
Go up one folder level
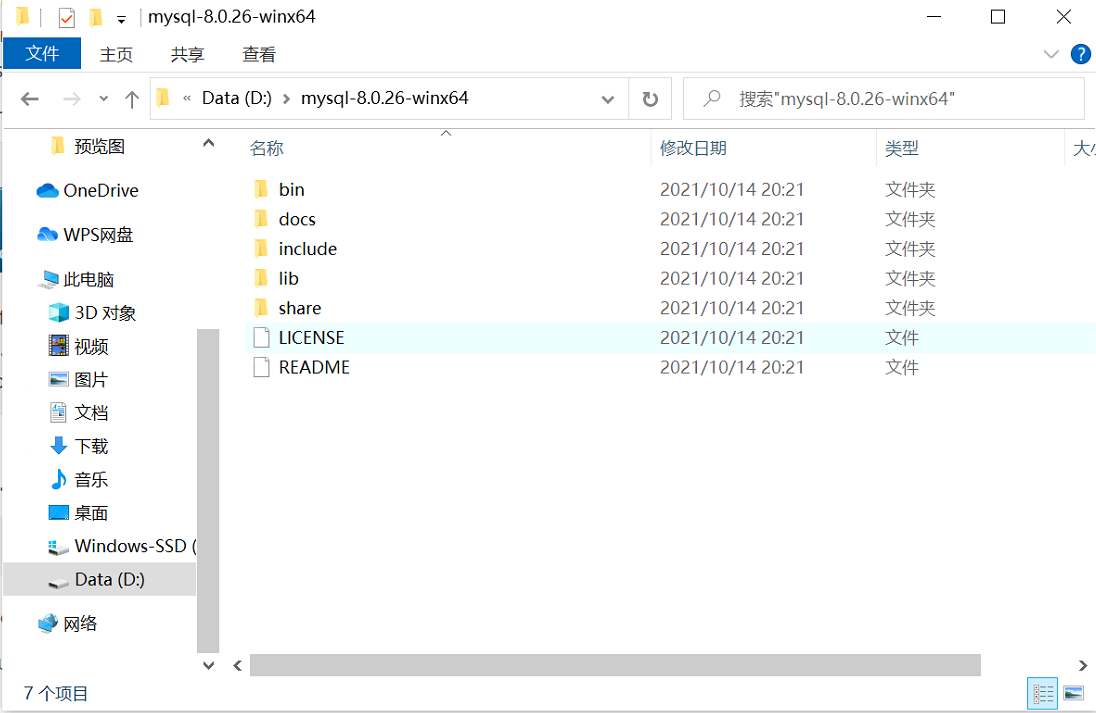(x=132, y=99)
